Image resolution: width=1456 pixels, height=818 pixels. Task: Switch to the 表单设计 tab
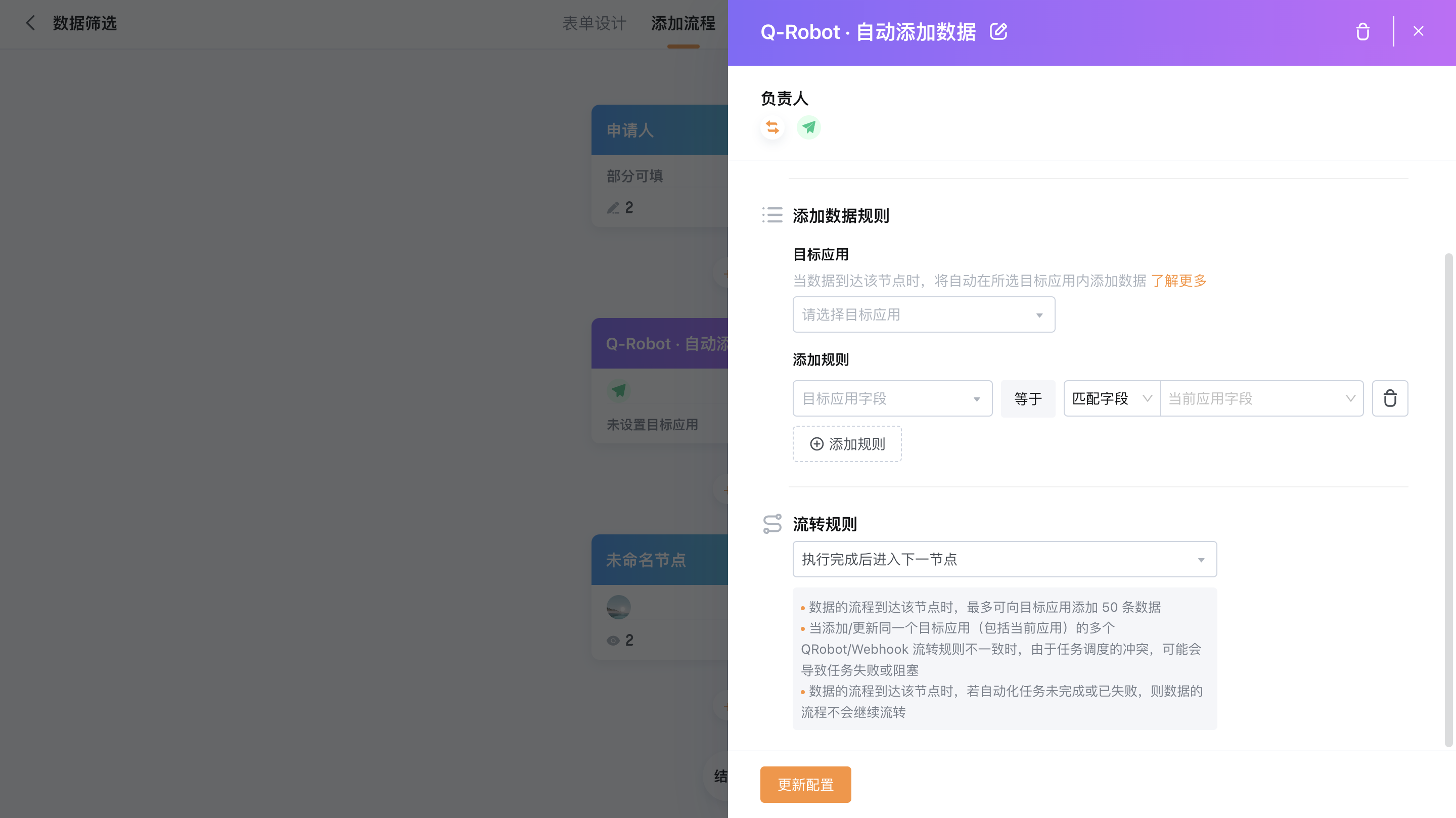click(x=594, y=23)
